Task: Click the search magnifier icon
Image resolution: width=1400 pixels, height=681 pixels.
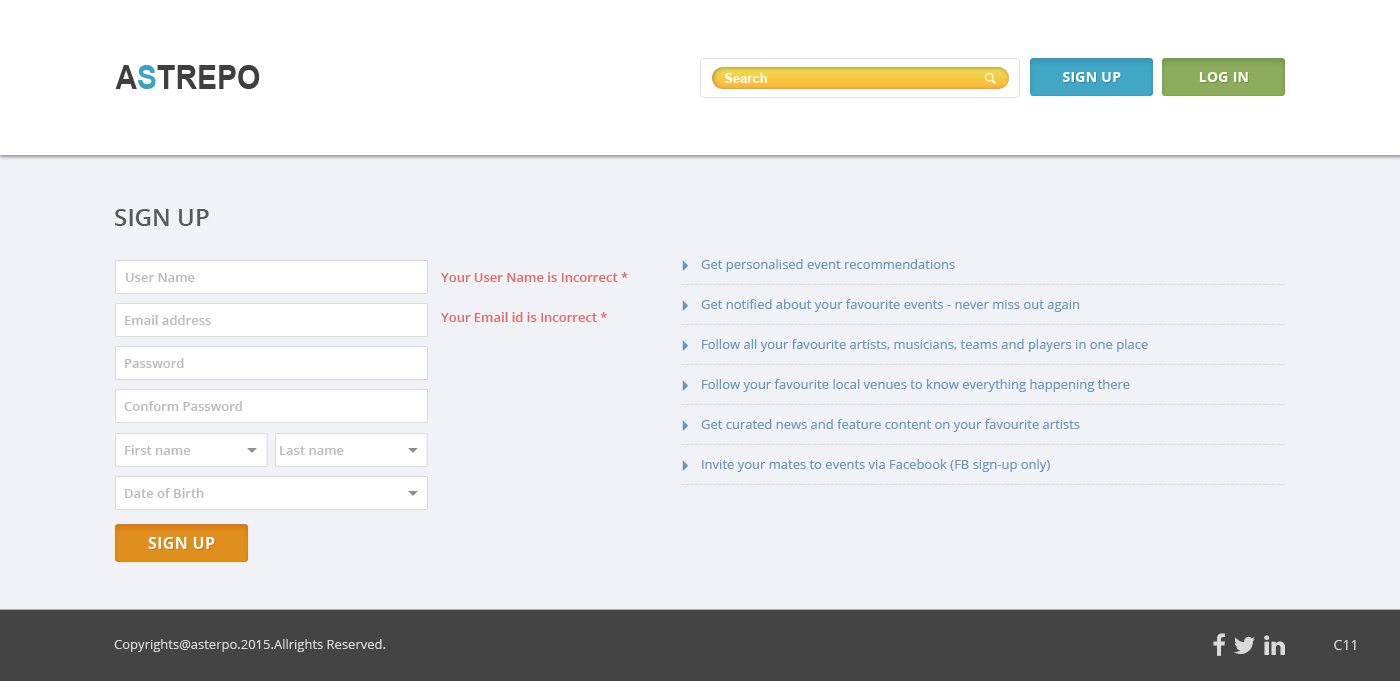Action: click(x=990, y=78)
